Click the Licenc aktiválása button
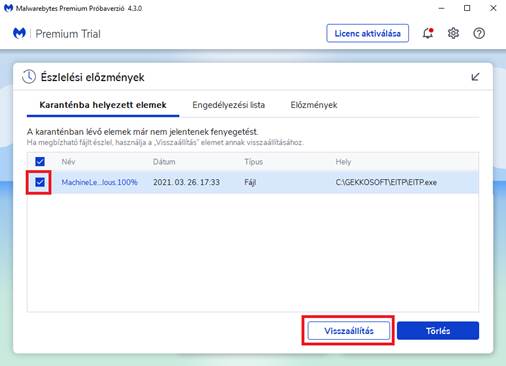506x366 pixels. click(x=368, y=33)
